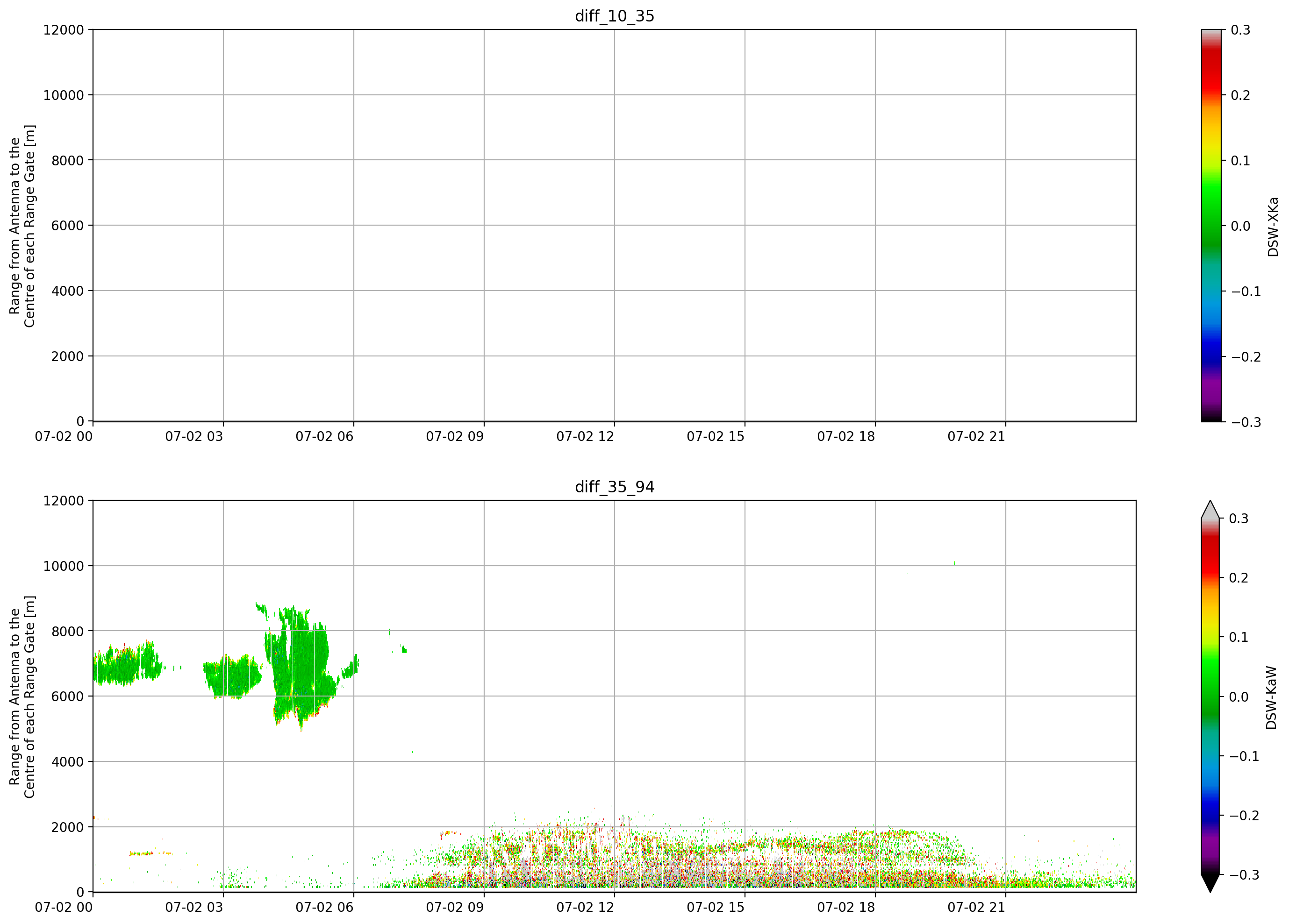Click the 4000 y-tick in diff_35_94

tap(68, 761)
